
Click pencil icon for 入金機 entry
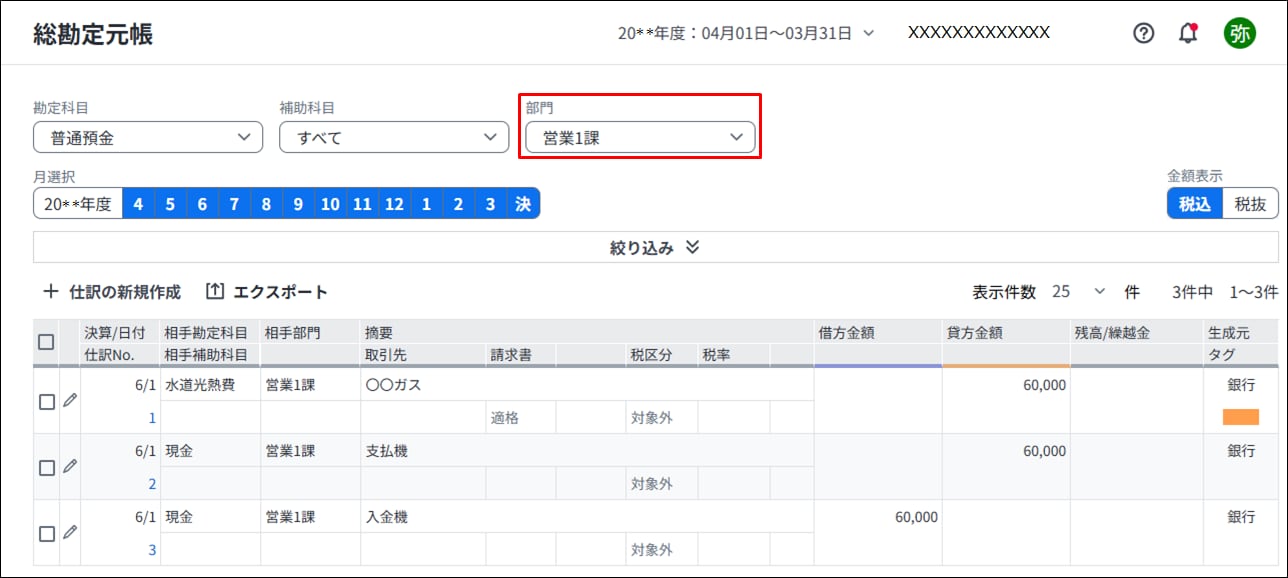coord(69,532)
